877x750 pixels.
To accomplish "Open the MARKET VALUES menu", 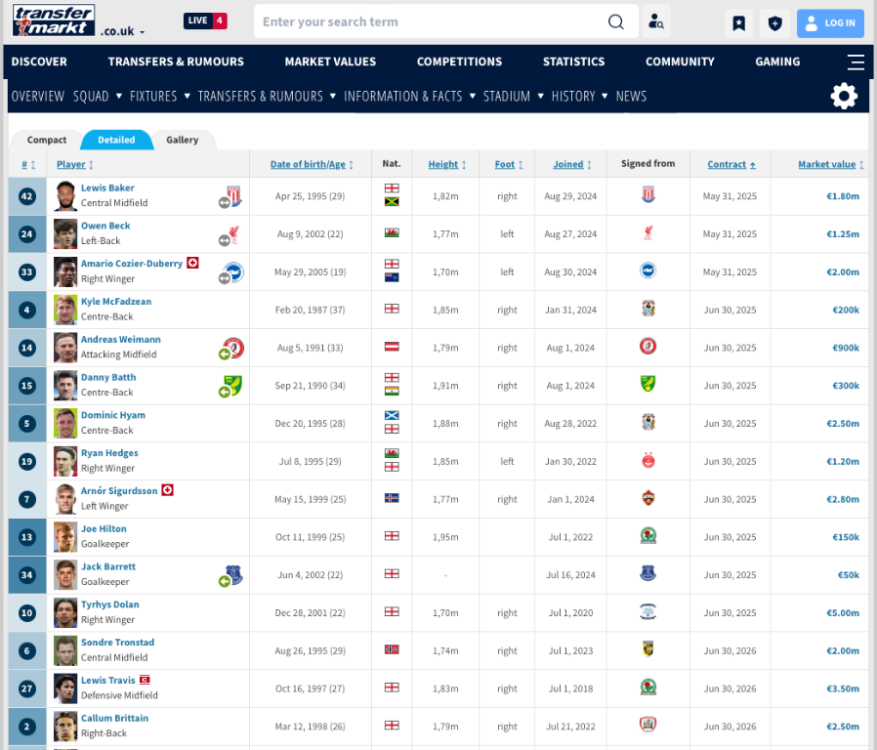I will [330, 62].
